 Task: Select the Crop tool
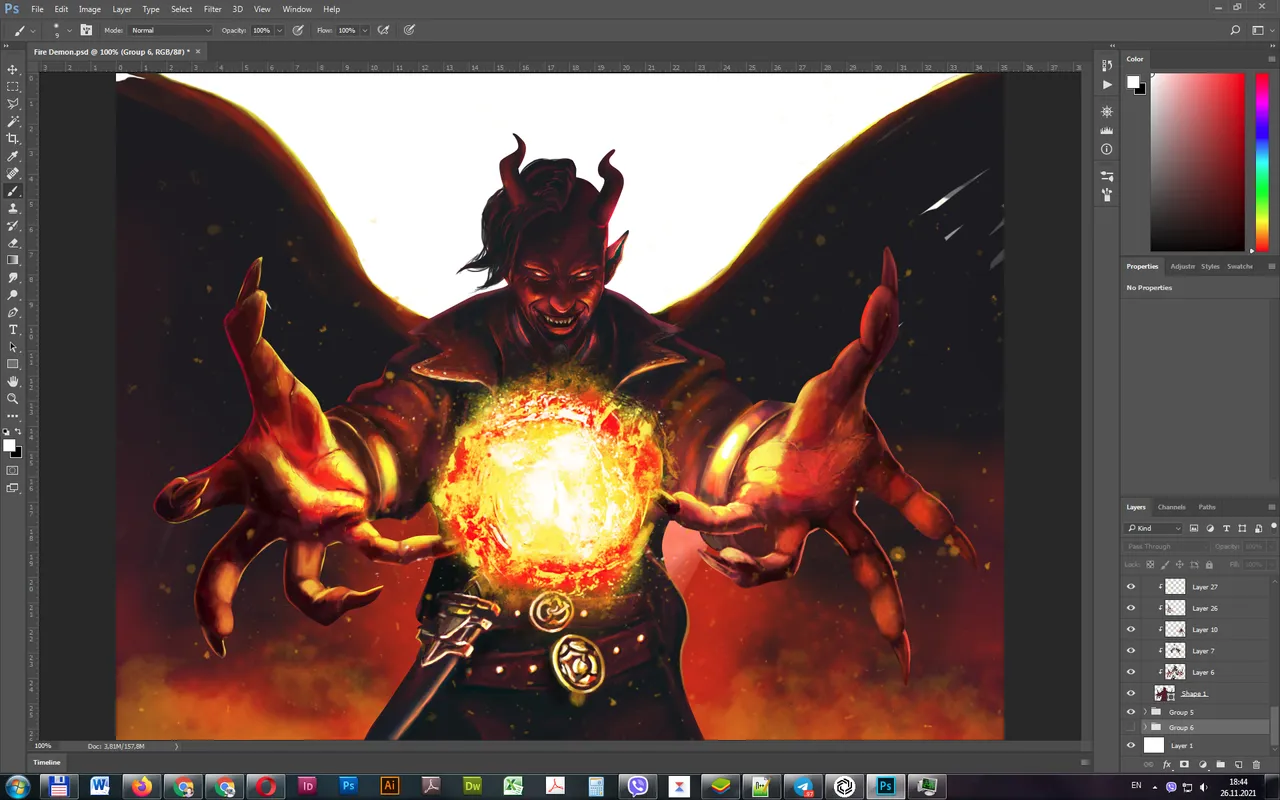click(13, 139)
